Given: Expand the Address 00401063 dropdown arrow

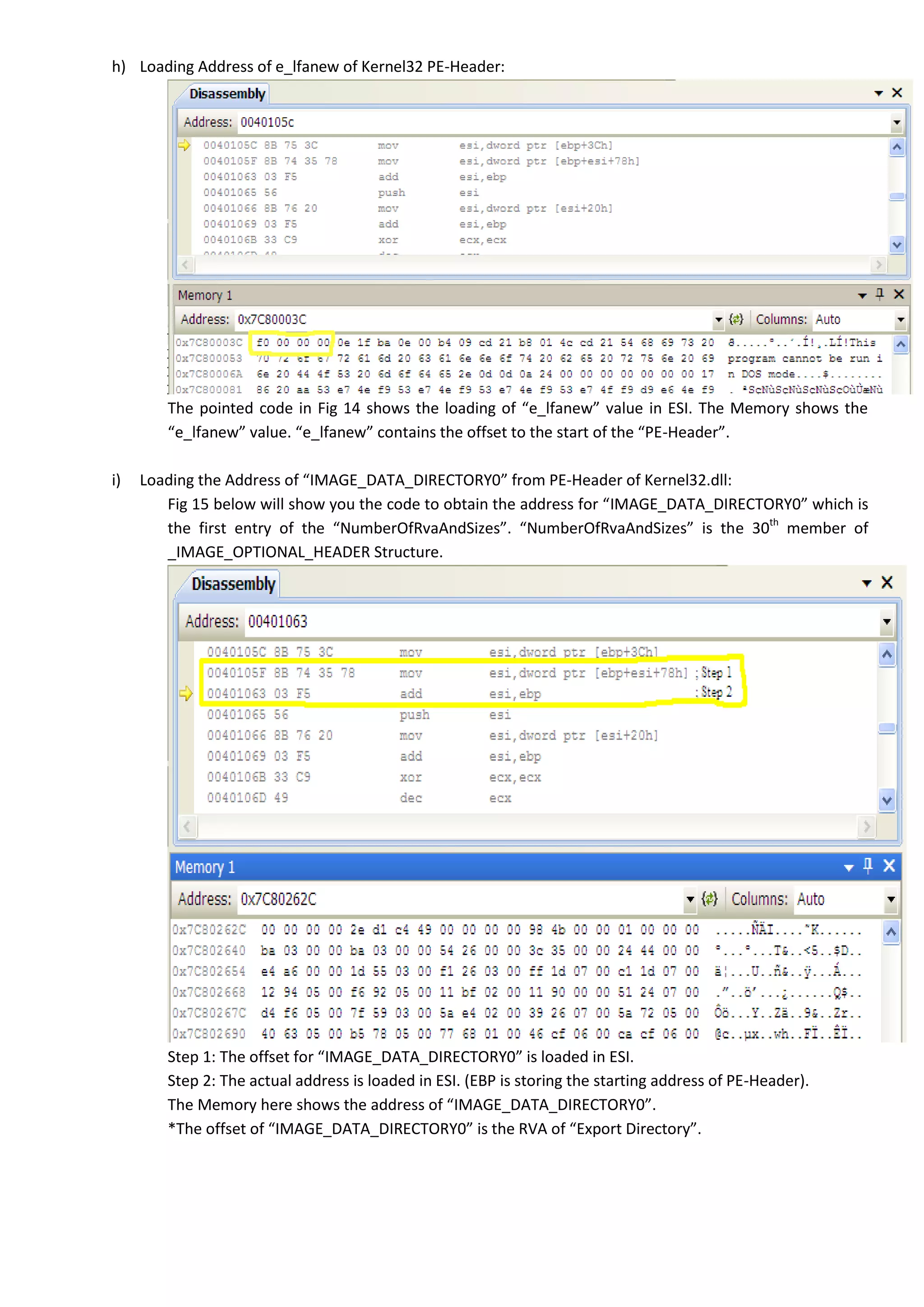Looking at the screenshot, I should (887, 621).
